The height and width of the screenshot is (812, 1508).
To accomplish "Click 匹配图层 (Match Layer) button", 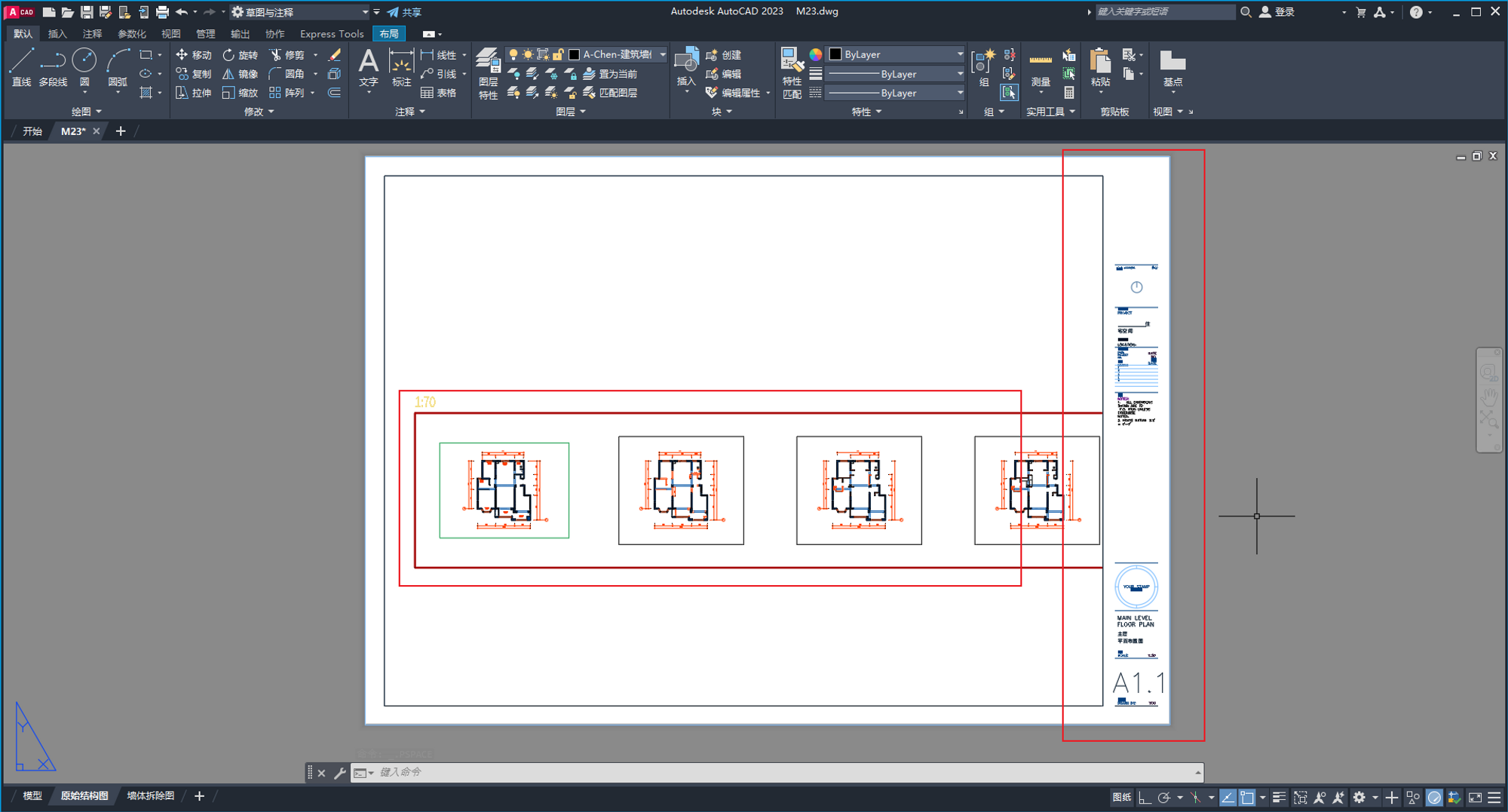I will tap(611, 93).
